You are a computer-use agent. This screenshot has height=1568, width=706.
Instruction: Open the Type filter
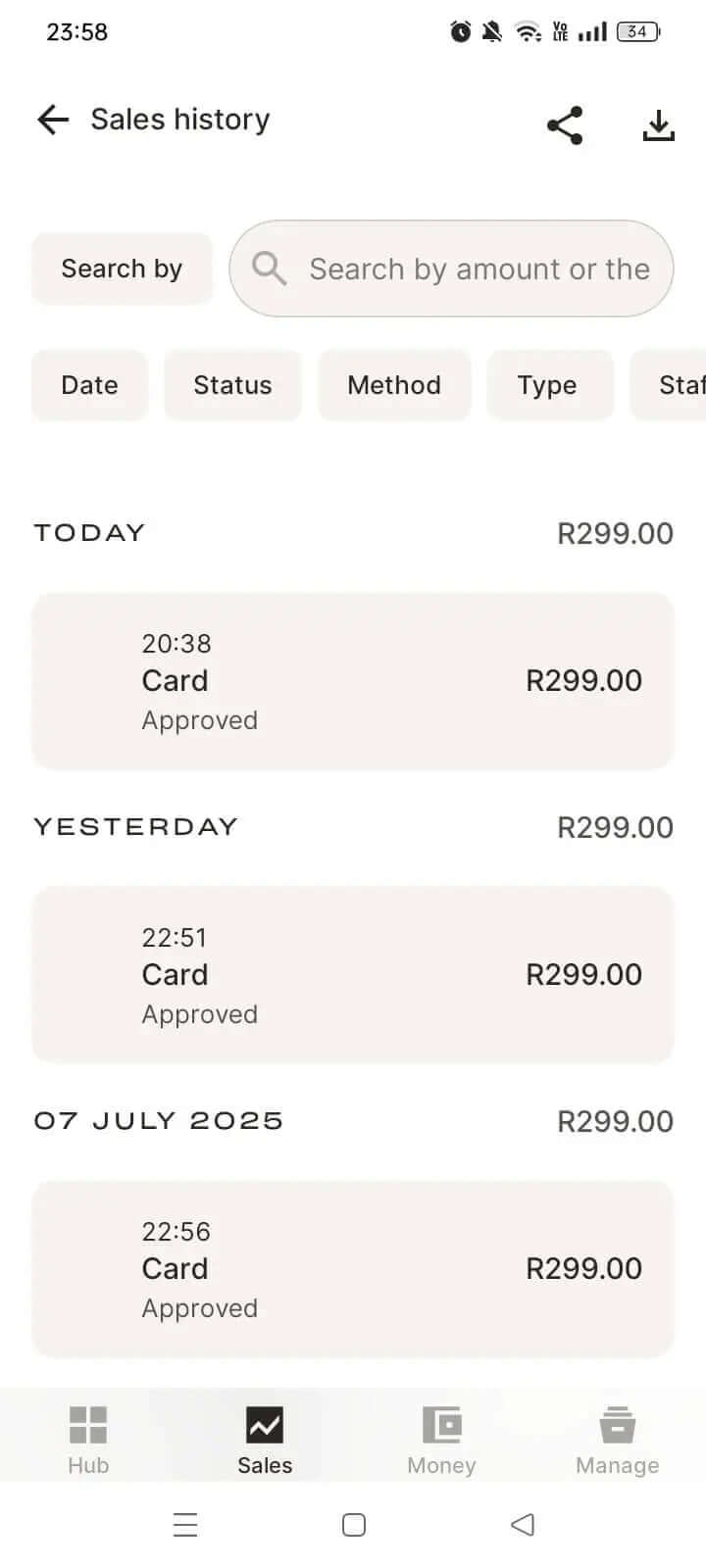coord(547,385)
